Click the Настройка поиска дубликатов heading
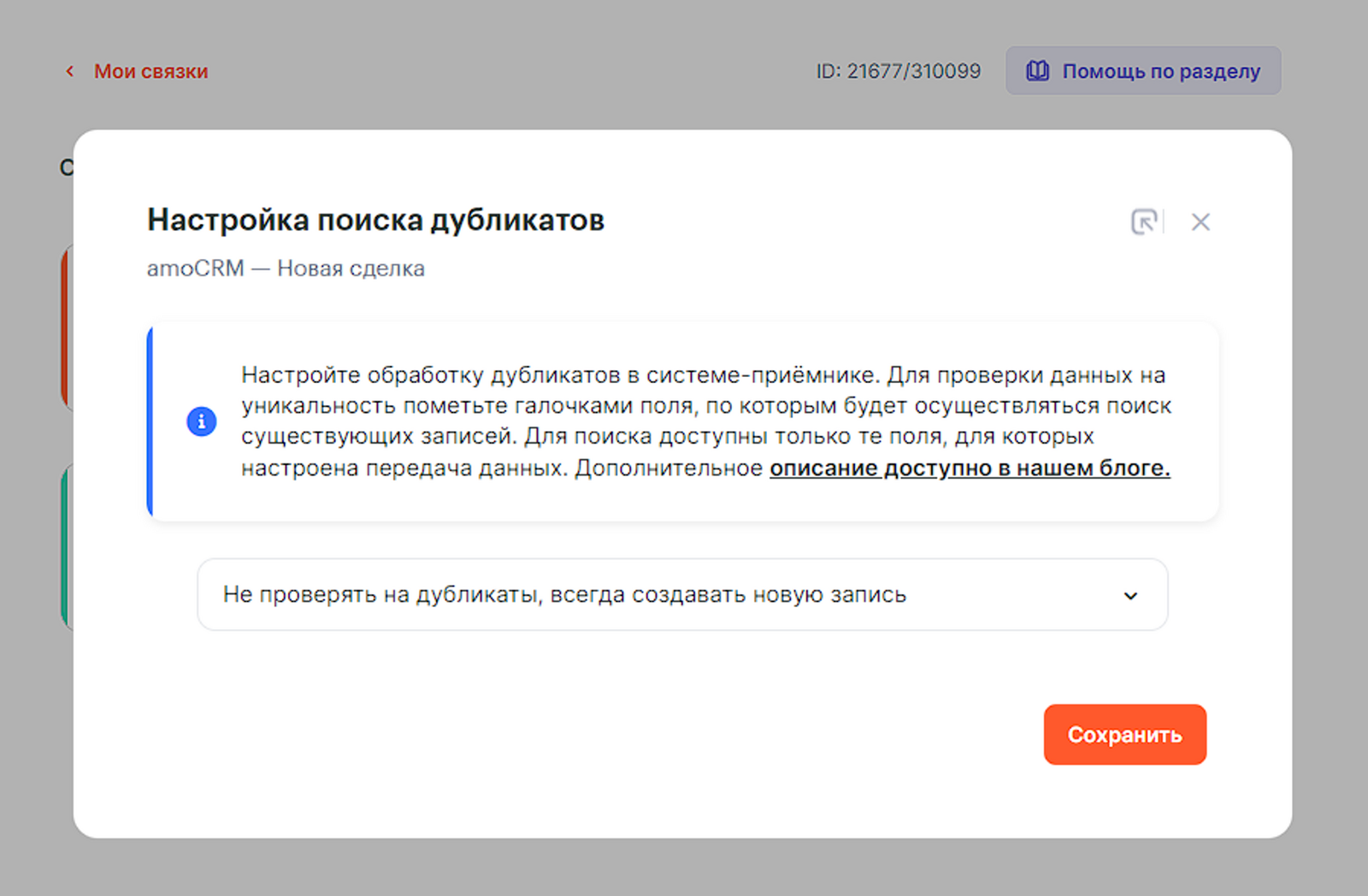 click(x=375, y=221)
